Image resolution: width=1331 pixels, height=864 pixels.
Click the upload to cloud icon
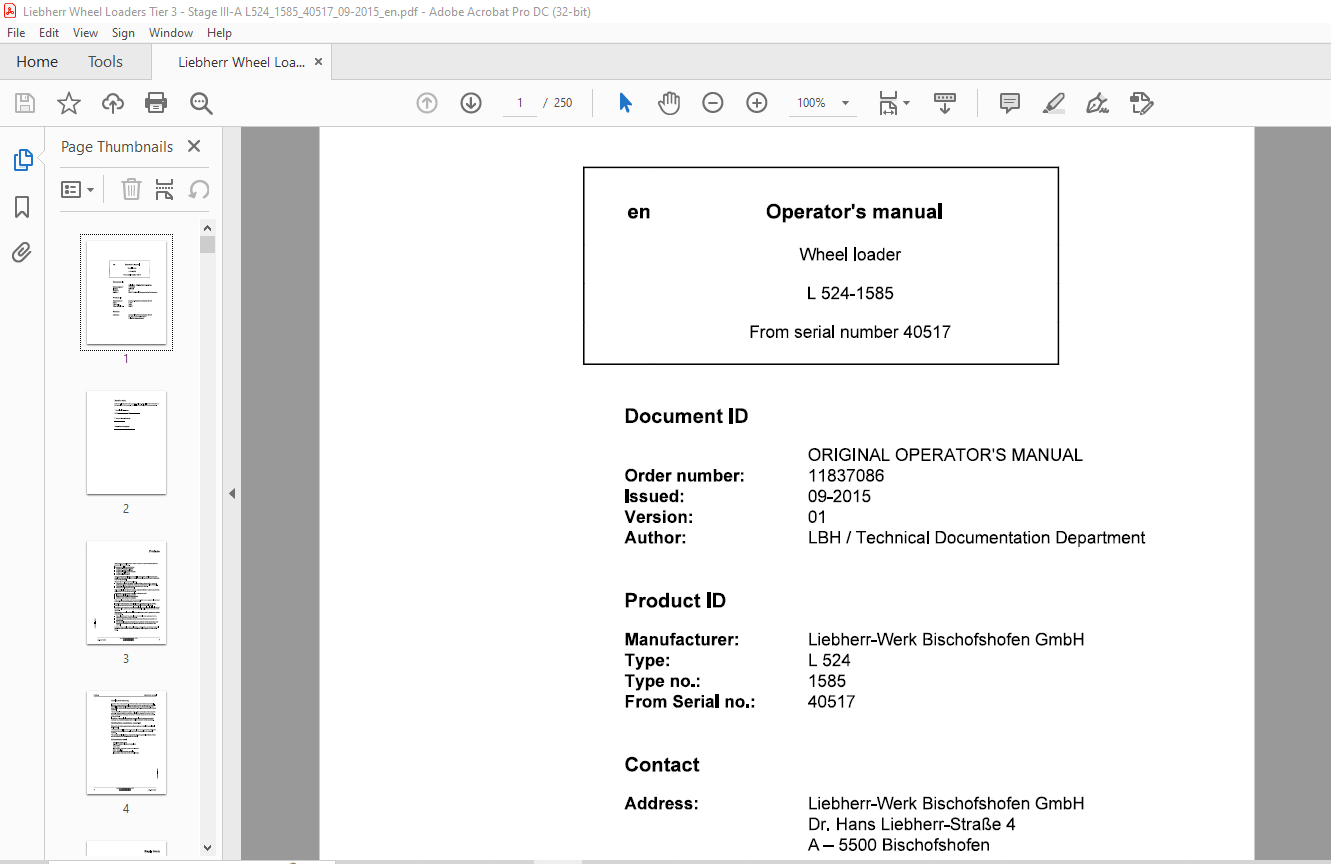[x=113, y=103]
